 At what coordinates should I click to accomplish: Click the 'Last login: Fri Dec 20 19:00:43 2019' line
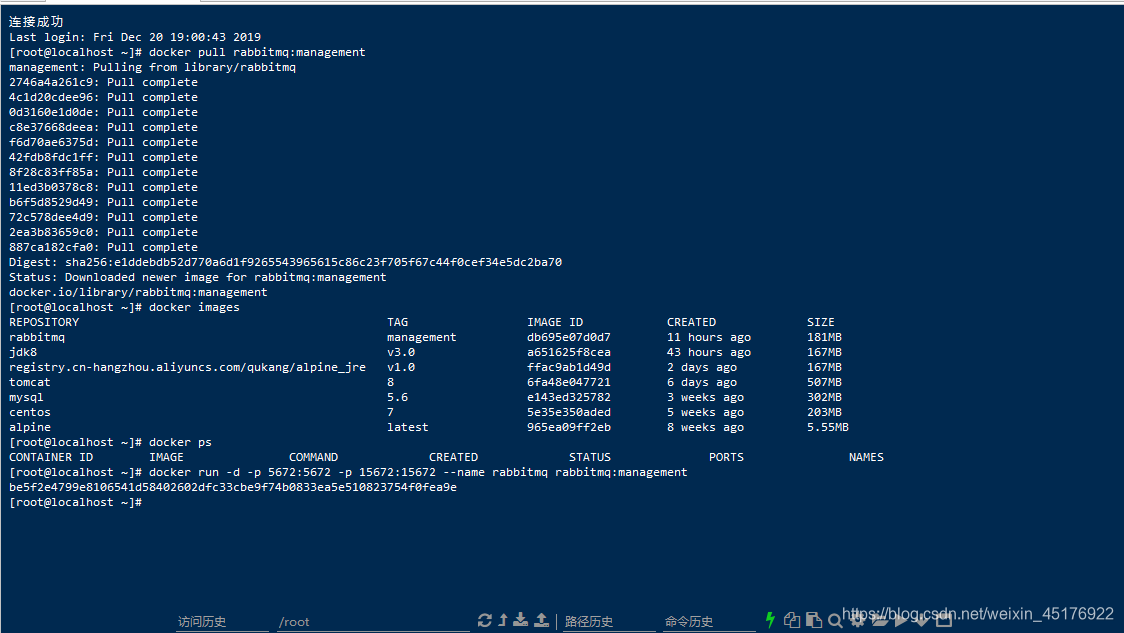coord(135,37)
